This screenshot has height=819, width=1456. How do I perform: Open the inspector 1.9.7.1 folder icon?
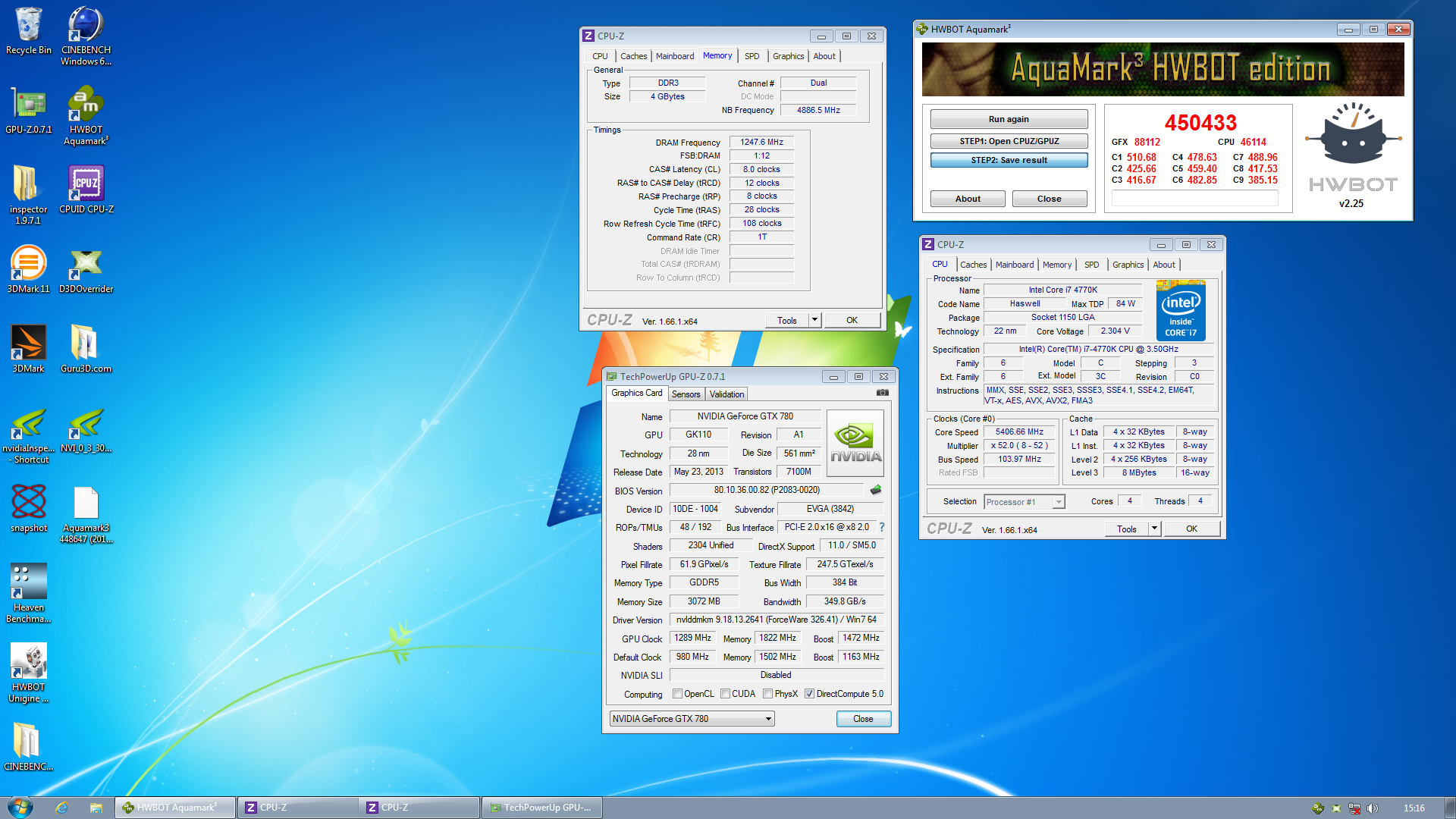pos(29,194)
